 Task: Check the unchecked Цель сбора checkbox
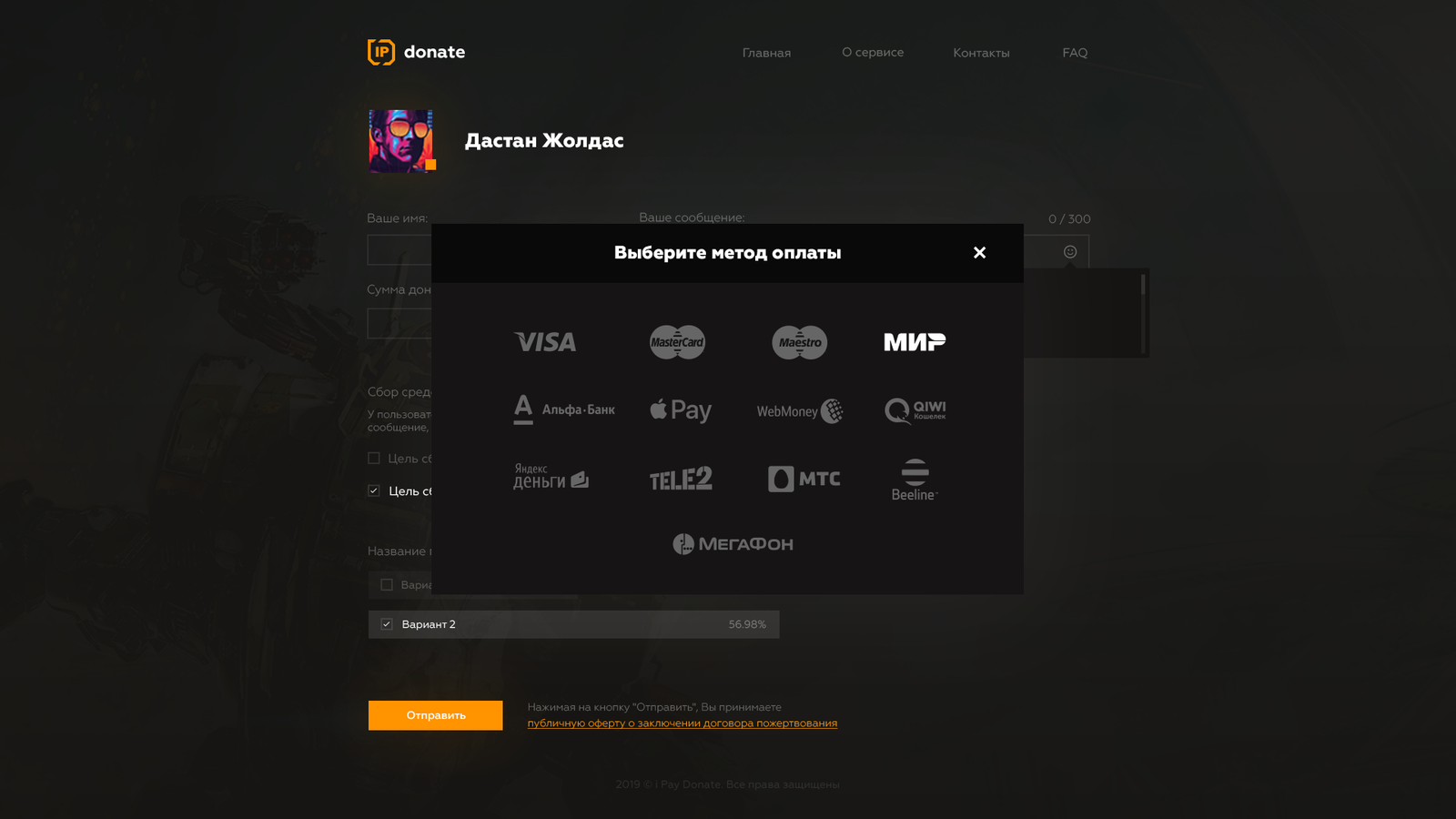pos(373,458)
